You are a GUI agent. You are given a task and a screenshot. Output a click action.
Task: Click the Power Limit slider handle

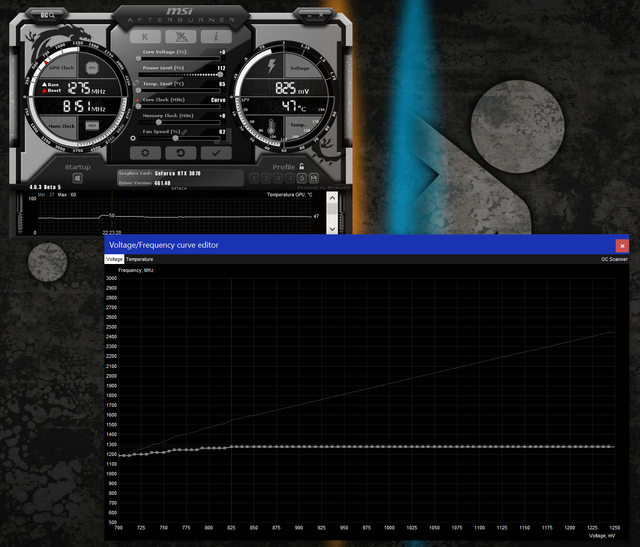click(220, 75)
